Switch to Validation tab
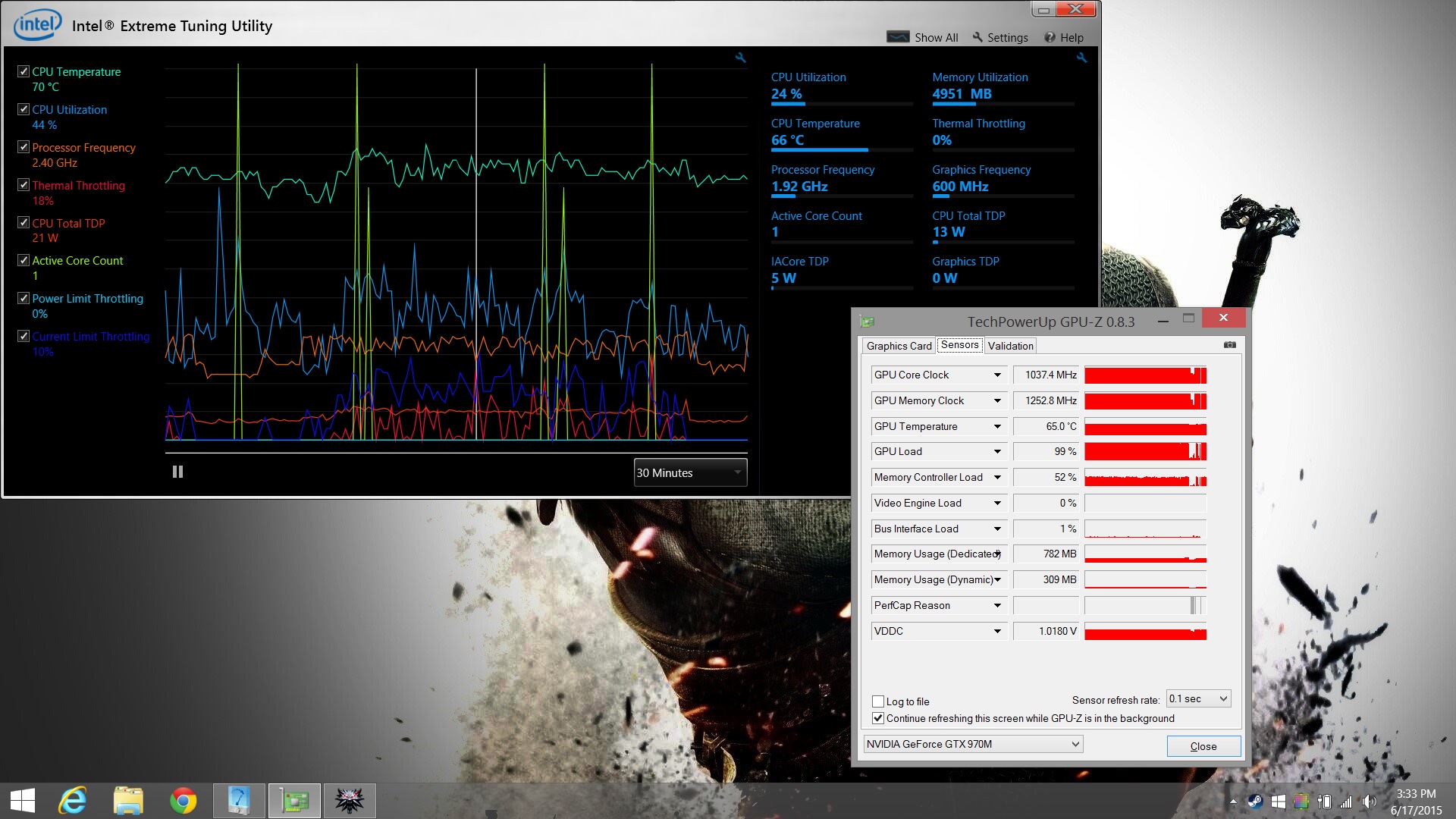The width and height of the screenshot is (1456, 819). (1010, 346)
